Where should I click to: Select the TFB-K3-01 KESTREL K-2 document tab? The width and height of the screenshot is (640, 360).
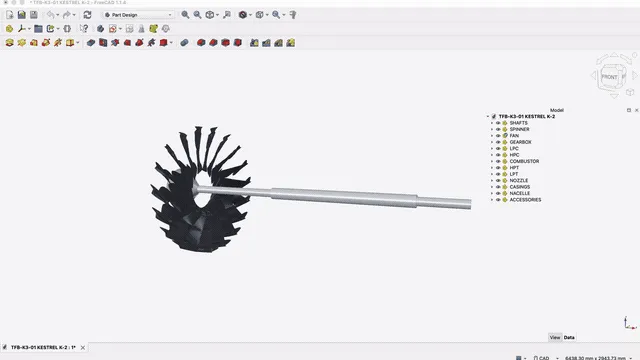[43, 347]
